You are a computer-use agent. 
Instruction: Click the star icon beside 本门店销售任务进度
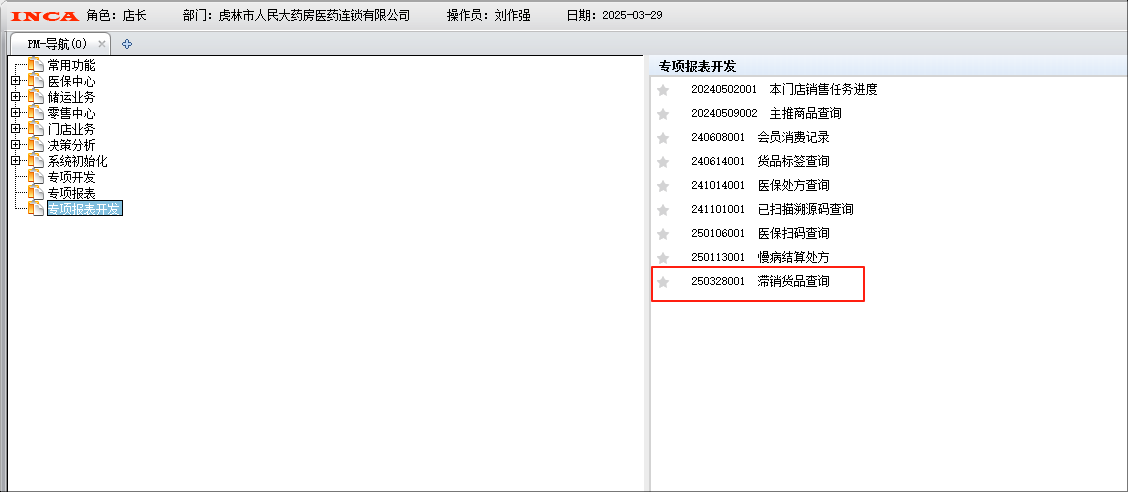(x=663, y=90)
